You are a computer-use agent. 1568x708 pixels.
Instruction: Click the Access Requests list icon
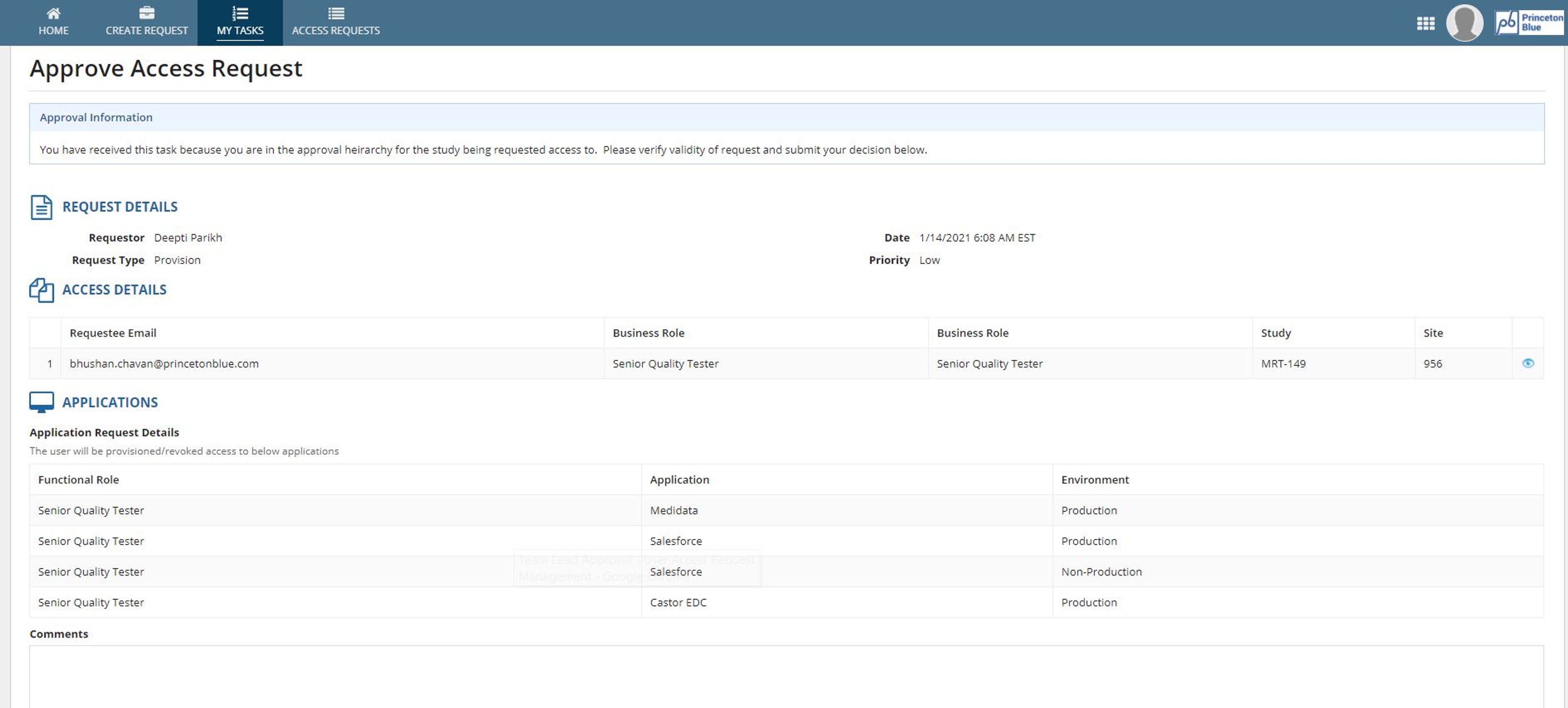pyautogui.click(x=336, y=13)
